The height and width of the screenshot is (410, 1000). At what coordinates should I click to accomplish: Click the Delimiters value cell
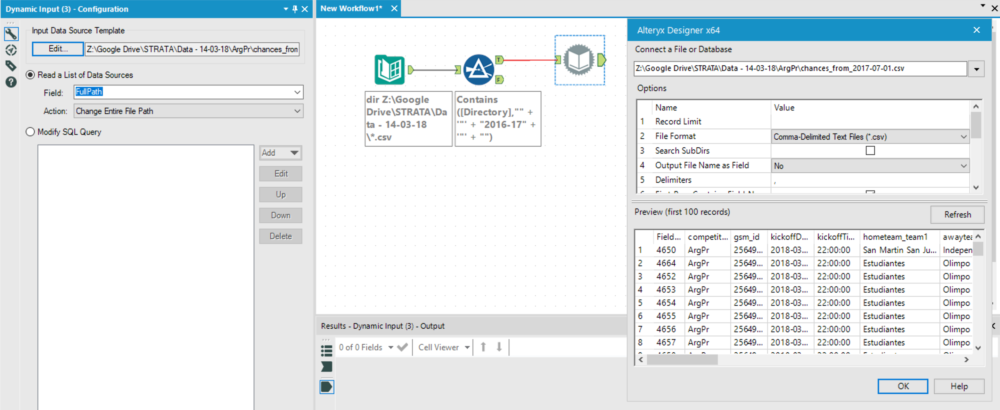pos(870,180)
